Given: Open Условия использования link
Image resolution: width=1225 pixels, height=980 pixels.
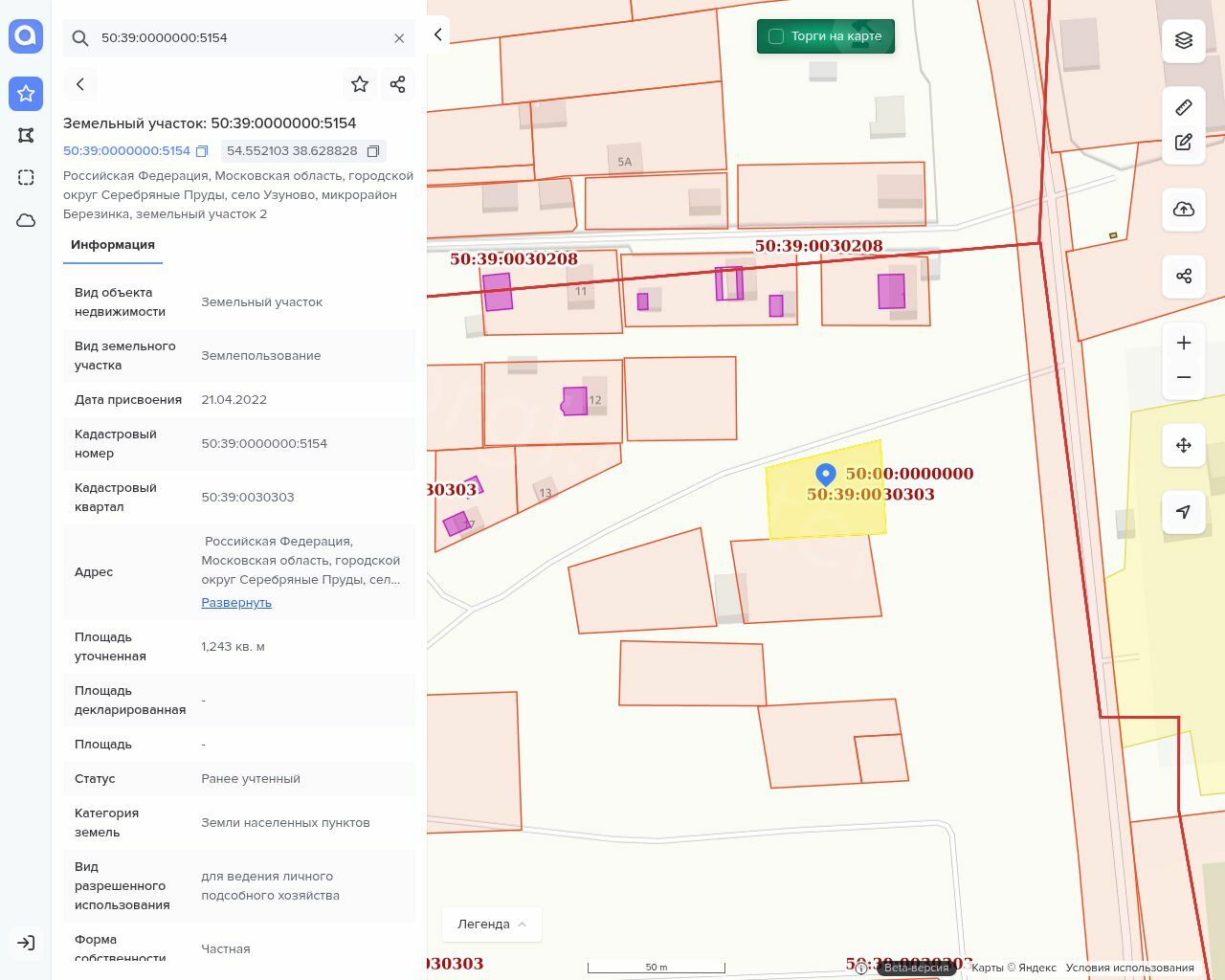Looking at the screenshot, I should [1129, 968].
